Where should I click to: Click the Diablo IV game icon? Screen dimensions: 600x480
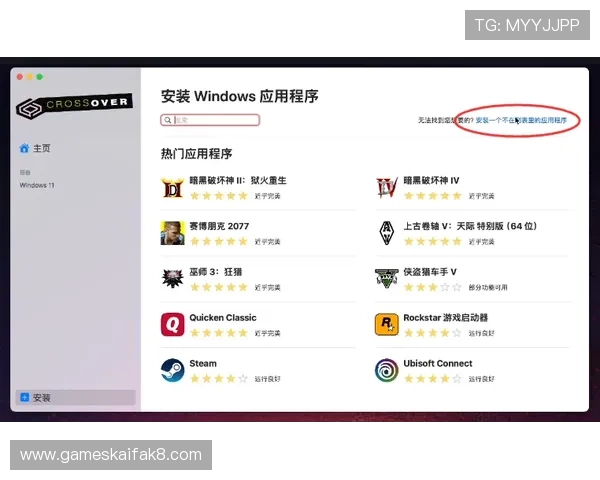386,188
